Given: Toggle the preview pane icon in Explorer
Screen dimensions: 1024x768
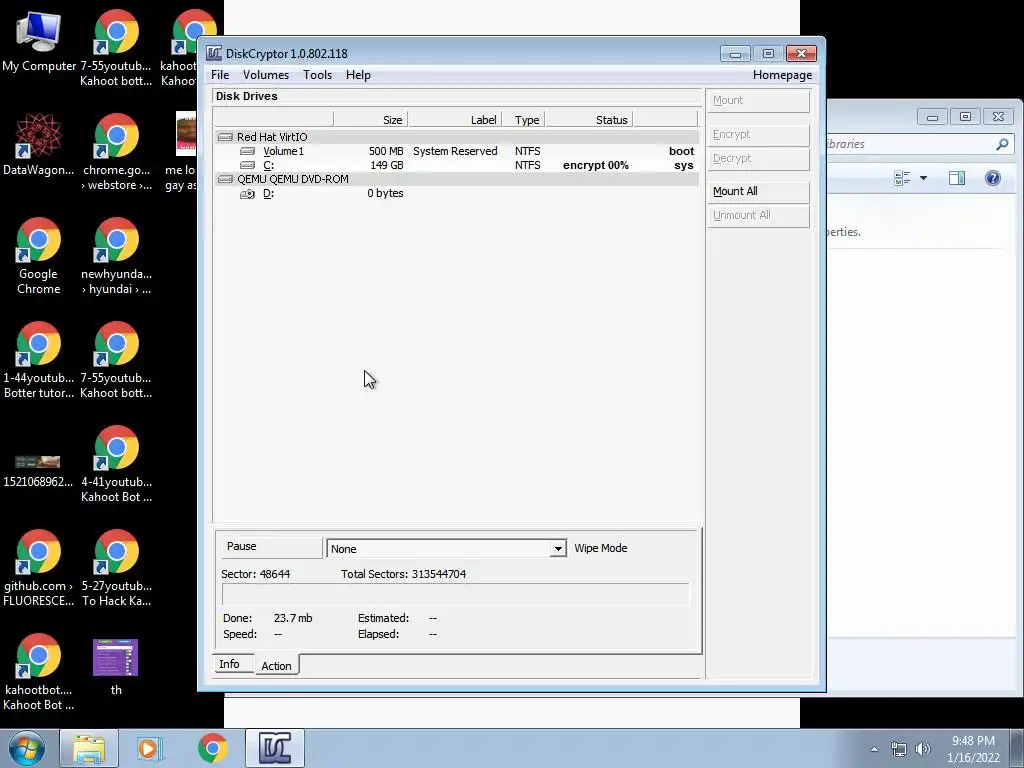Looking at the screenshot, I should pyautogui.click(x=957, y=178).
